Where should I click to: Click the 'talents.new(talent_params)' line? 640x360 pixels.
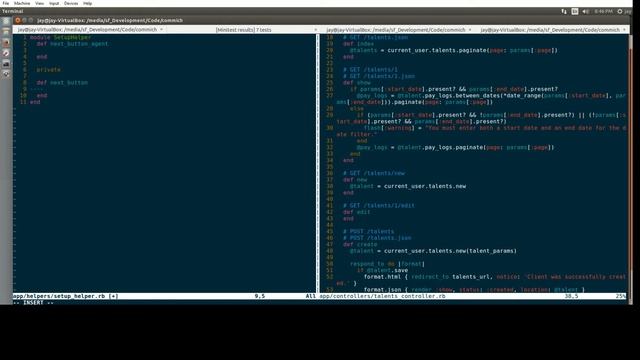tap(433, 251)
